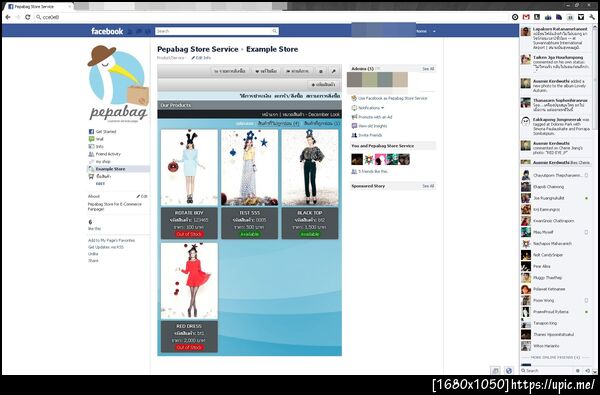600x395 pixels.
Task: Click Get Updates via RSS
Action: [106, 247]
